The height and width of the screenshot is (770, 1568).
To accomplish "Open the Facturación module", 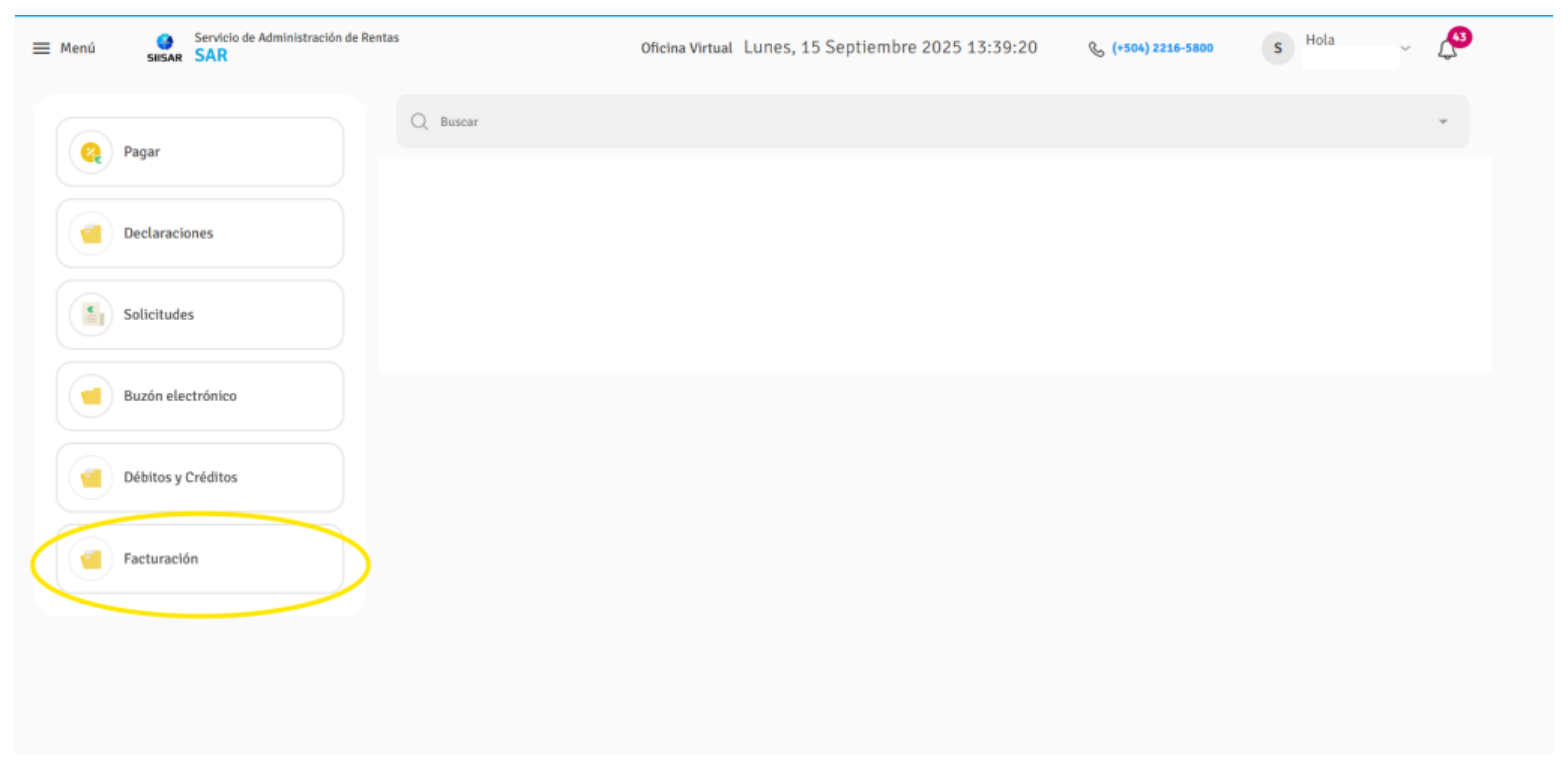I will (x=200, y=559).
